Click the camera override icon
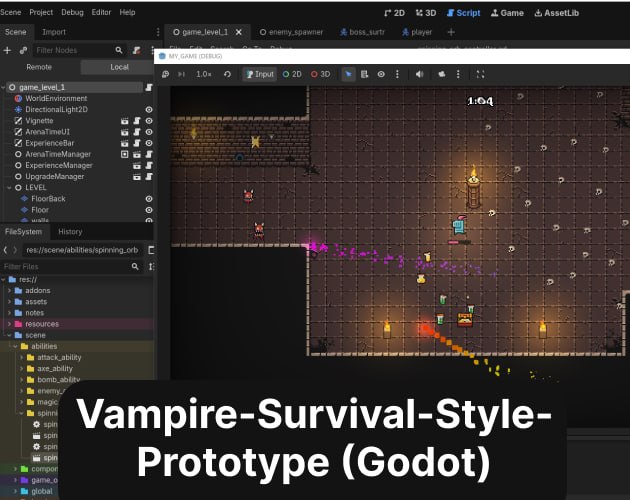 coord(442,74)
